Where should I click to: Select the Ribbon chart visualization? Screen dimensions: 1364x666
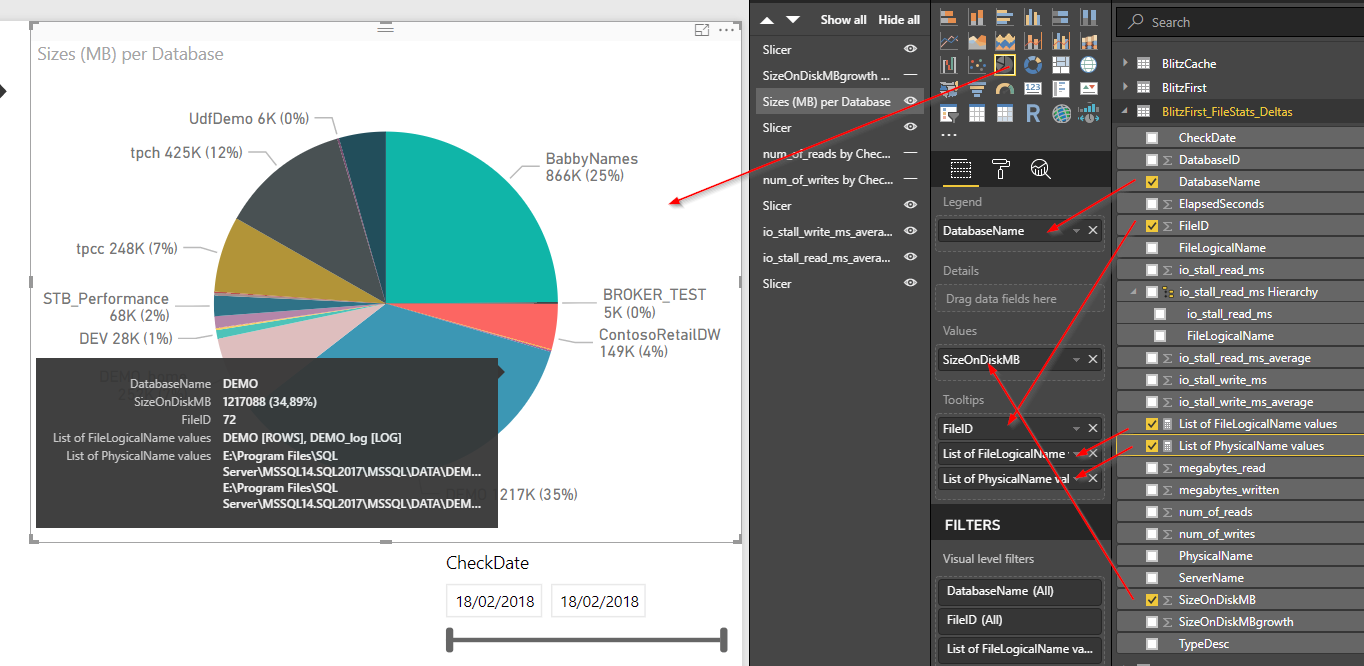tap(1089, 41)
